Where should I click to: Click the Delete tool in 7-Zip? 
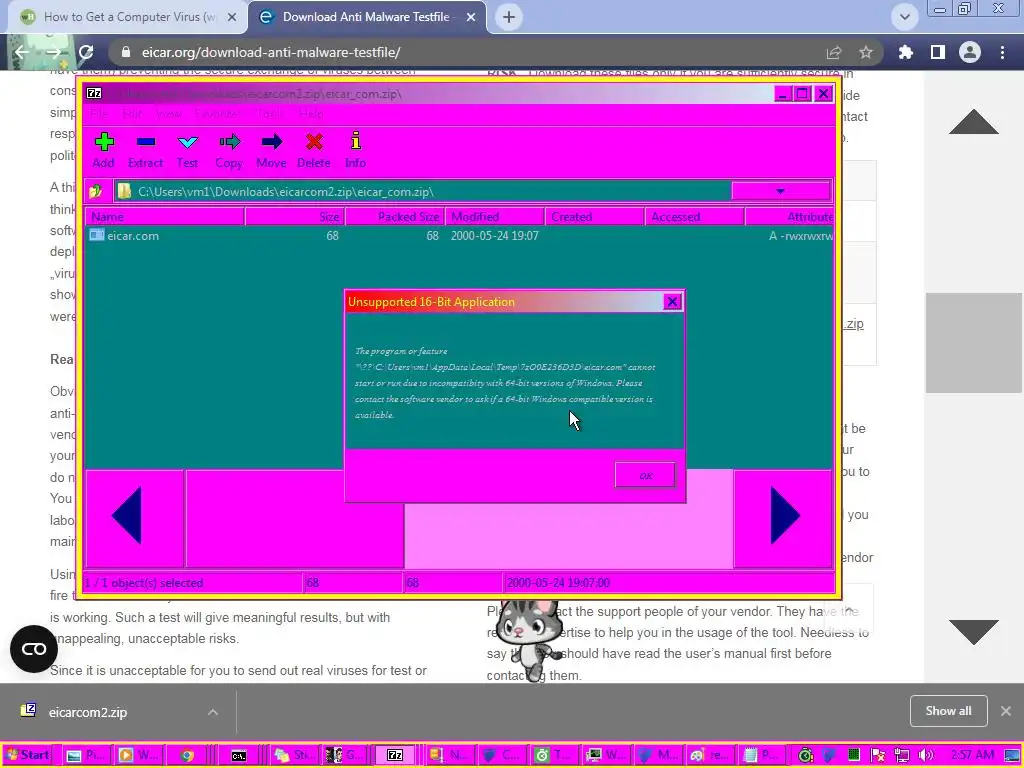[313, 151]
